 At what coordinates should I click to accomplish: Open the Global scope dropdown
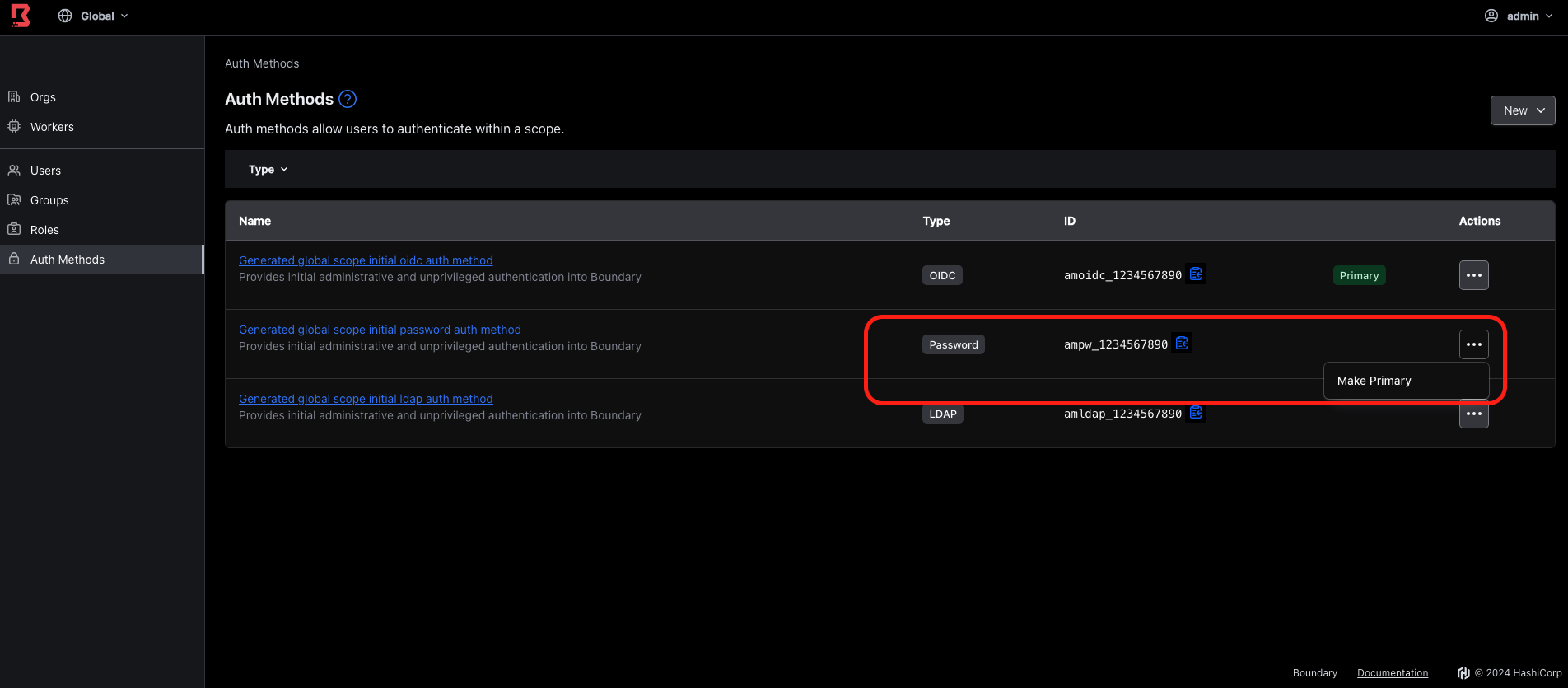tap(93, 16)
